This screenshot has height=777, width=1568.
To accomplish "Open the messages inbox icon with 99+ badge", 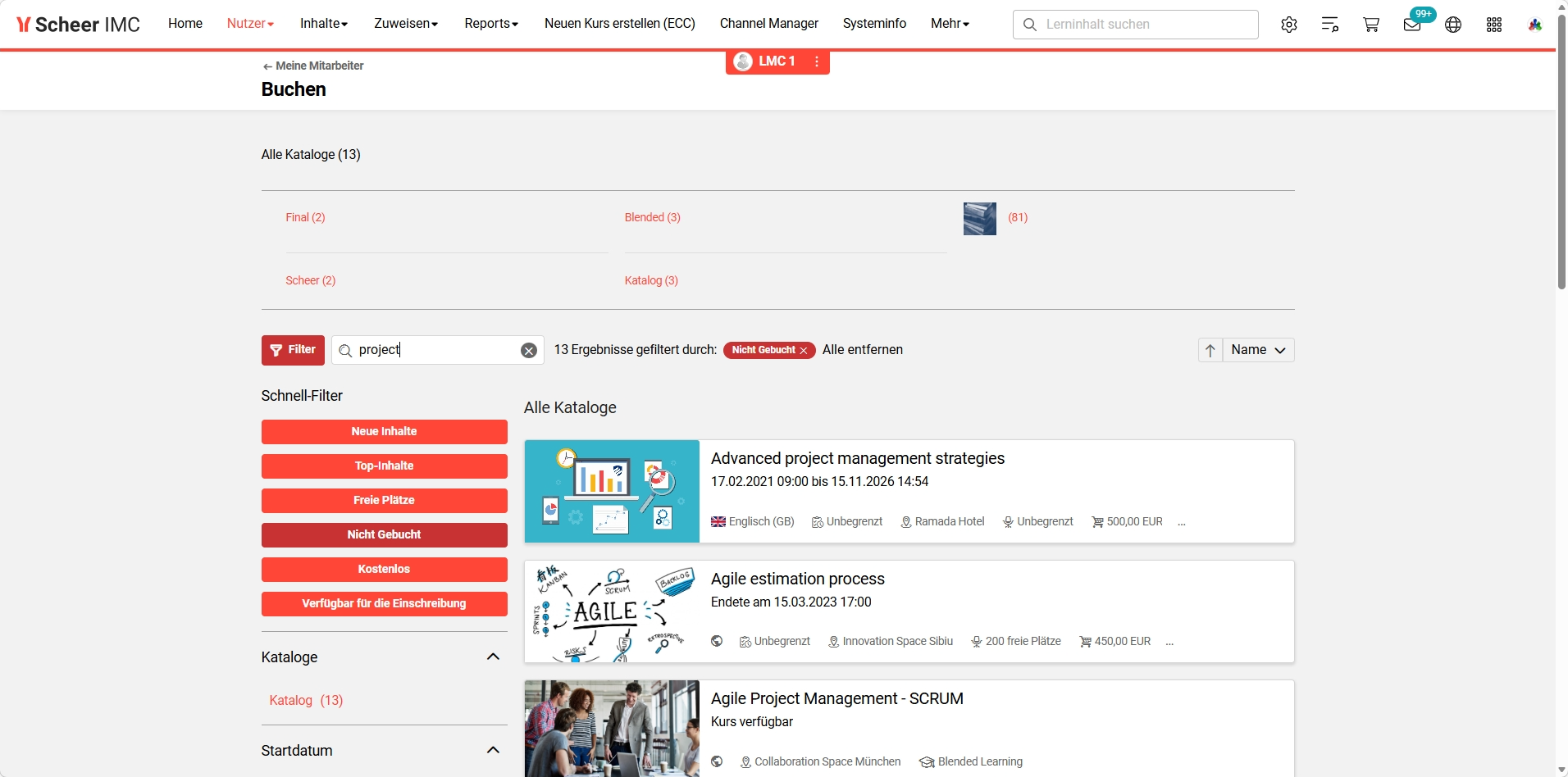I will click(1412, 25).
